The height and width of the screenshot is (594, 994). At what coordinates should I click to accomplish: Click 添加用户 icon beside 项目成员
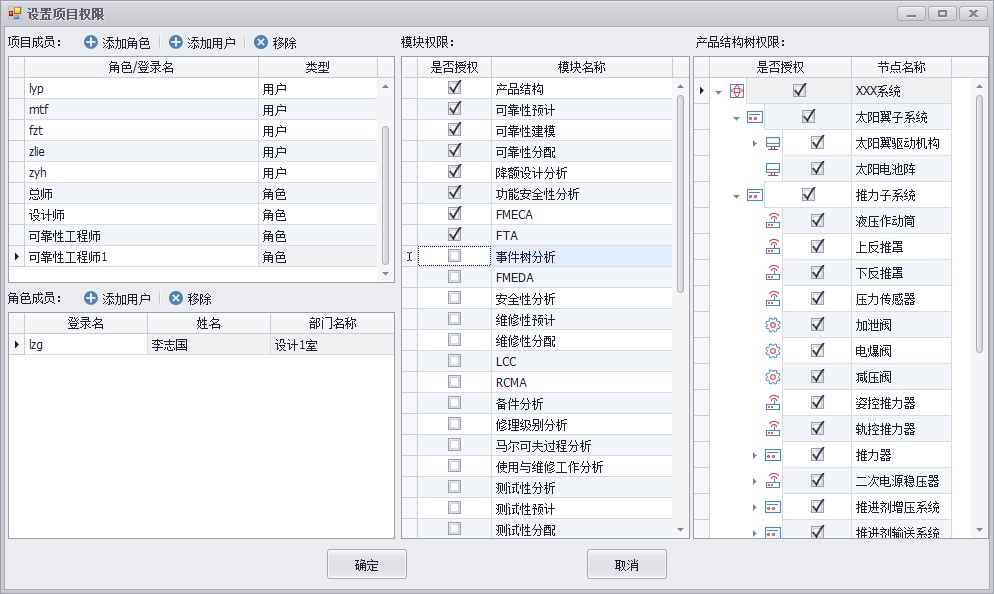tap(176, 43)
